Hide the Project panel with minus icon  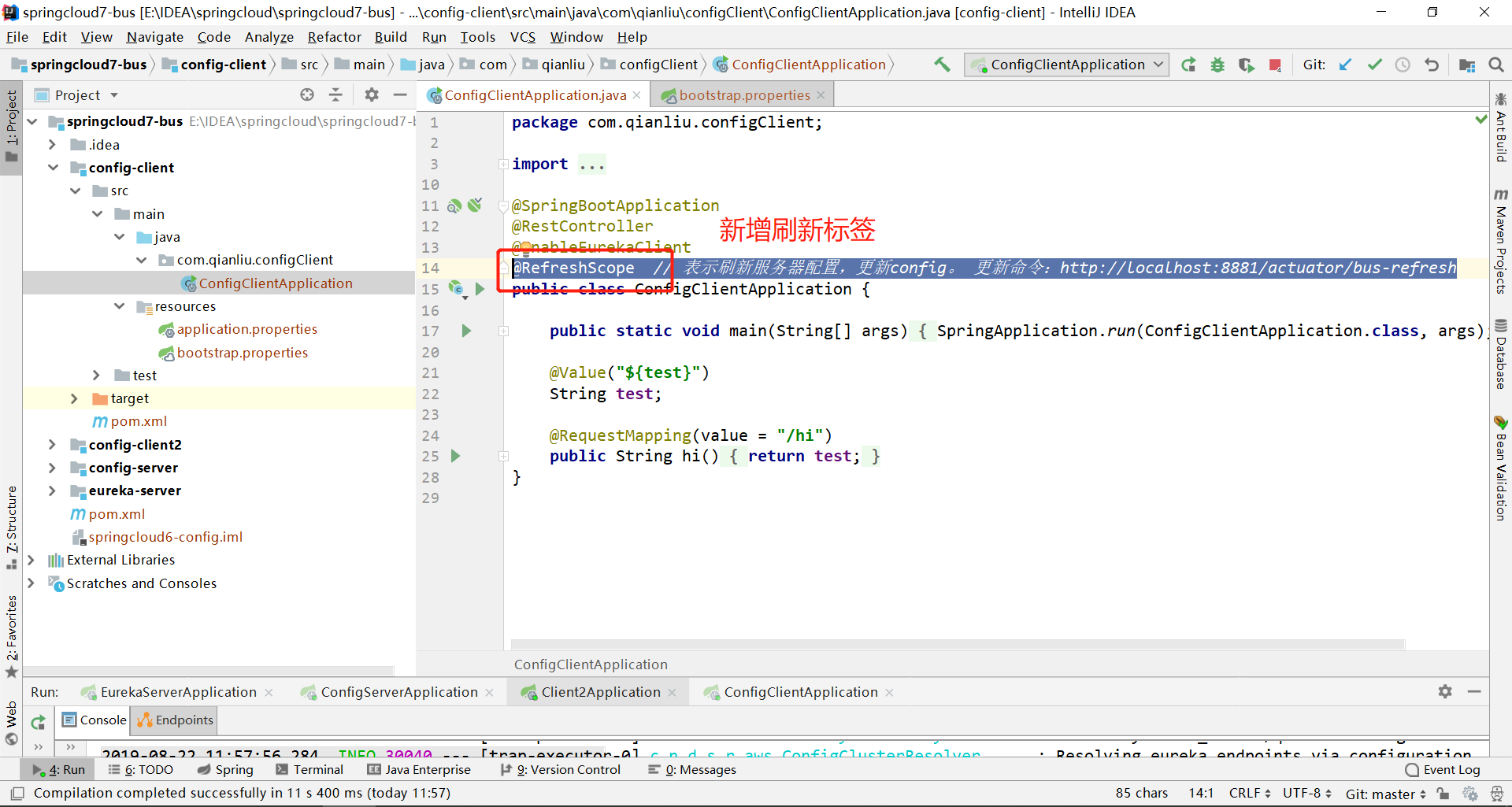coord(400,94)
